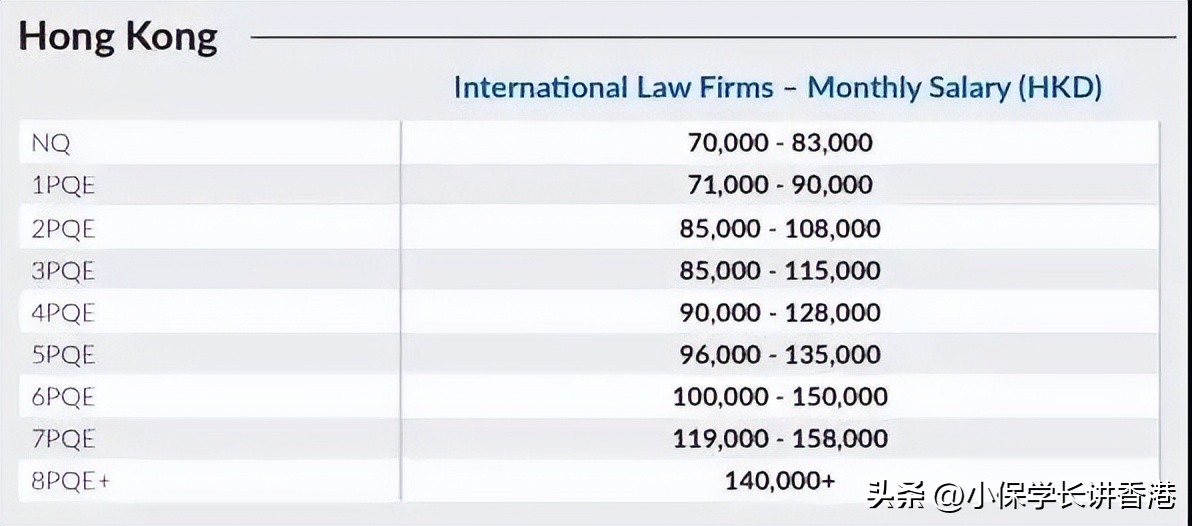Select the NQ row label

tap(51, 143)
